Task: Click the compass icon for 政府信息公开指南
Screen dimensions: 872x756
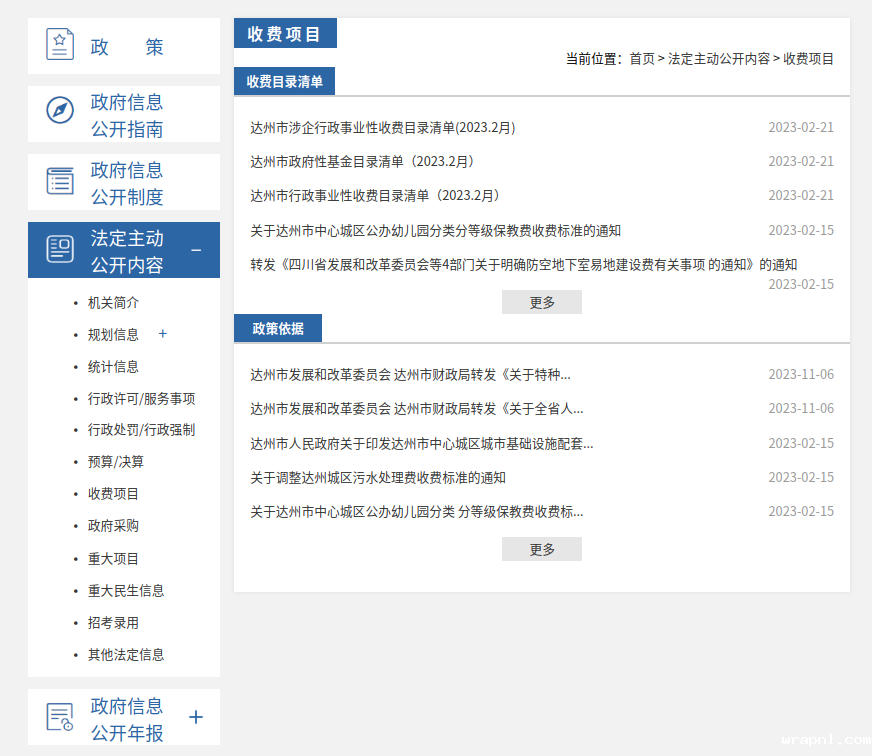Action: click(x=60, y=110)
